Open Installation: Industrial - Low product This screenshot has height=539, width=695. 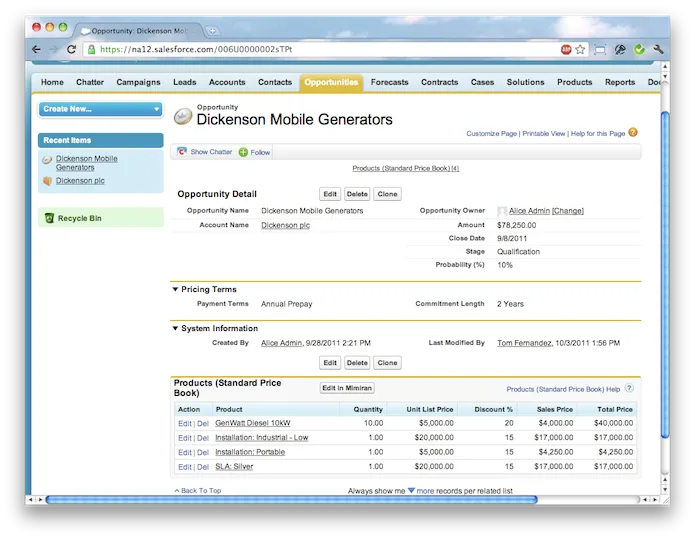(262, 438)
